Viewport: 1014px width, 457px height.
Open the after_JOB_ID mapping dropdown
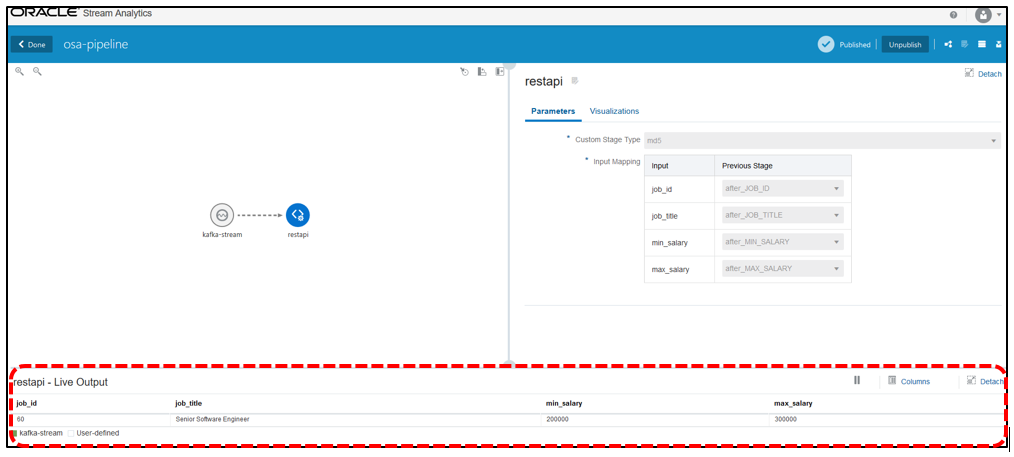coord(782,189)
